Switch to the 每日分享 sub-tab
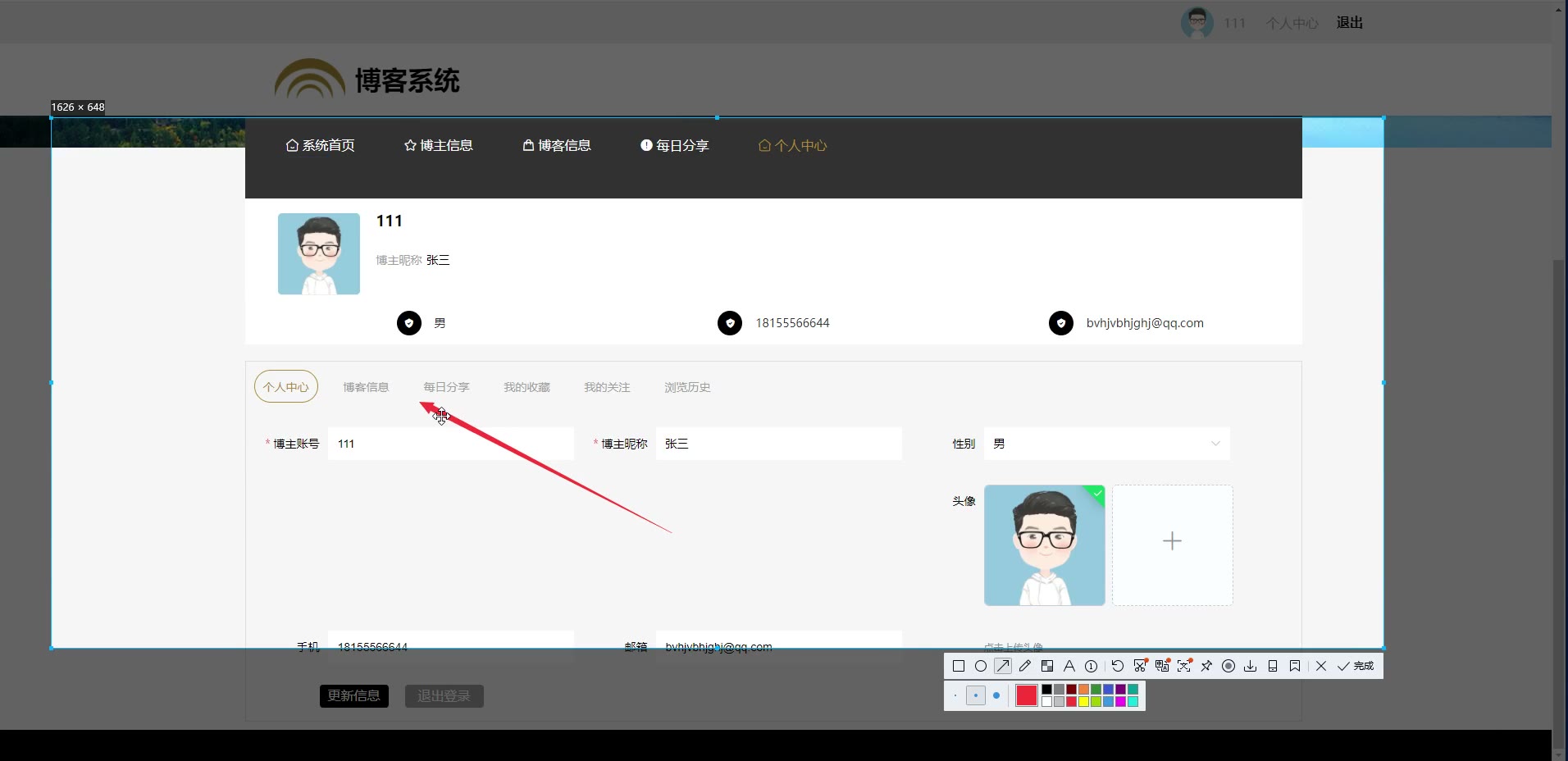The width and height of the screenshot is (1568, 761). [x=446, y=387]
